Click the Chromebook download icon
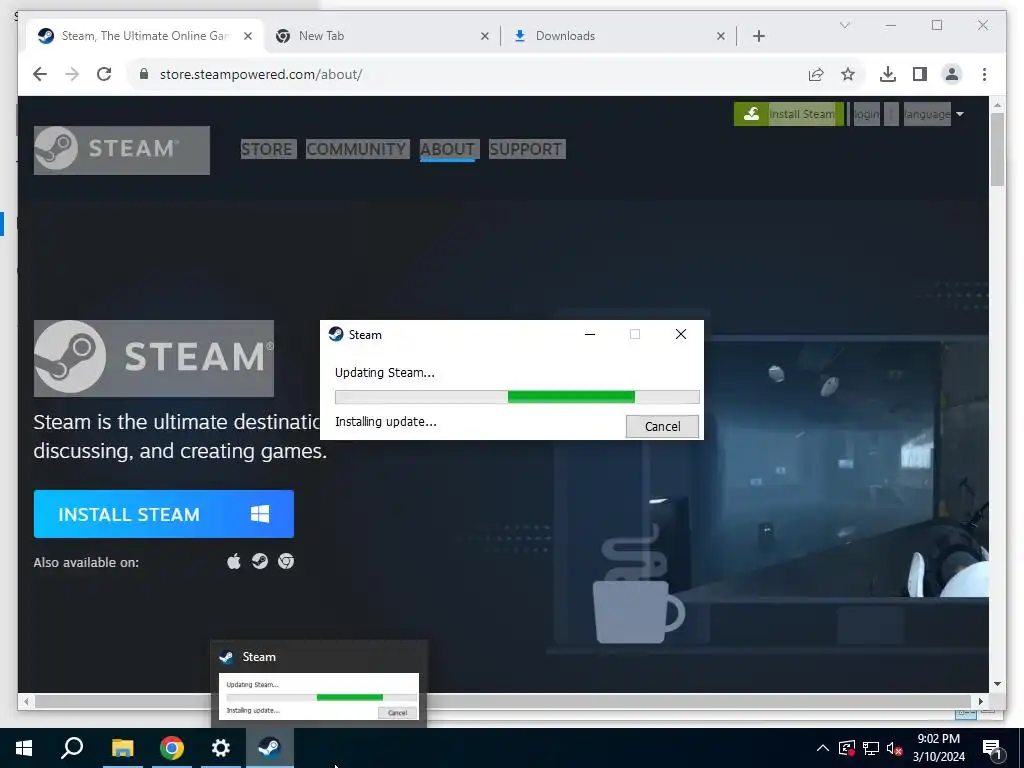Screen dimensions: 1024x768 point(286,561)
